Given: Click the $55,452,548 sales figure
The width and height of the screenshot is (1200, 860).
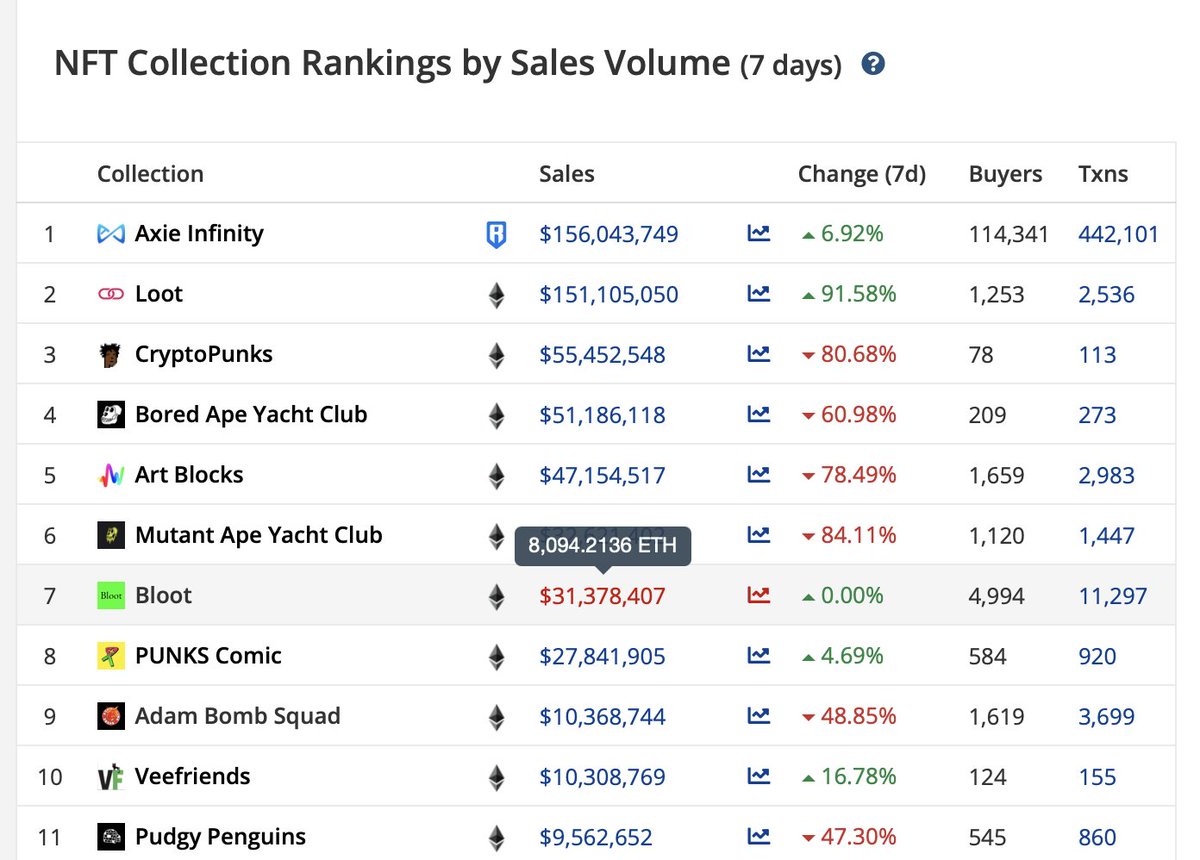Looking at the screenshot, I should coord(602,355).
